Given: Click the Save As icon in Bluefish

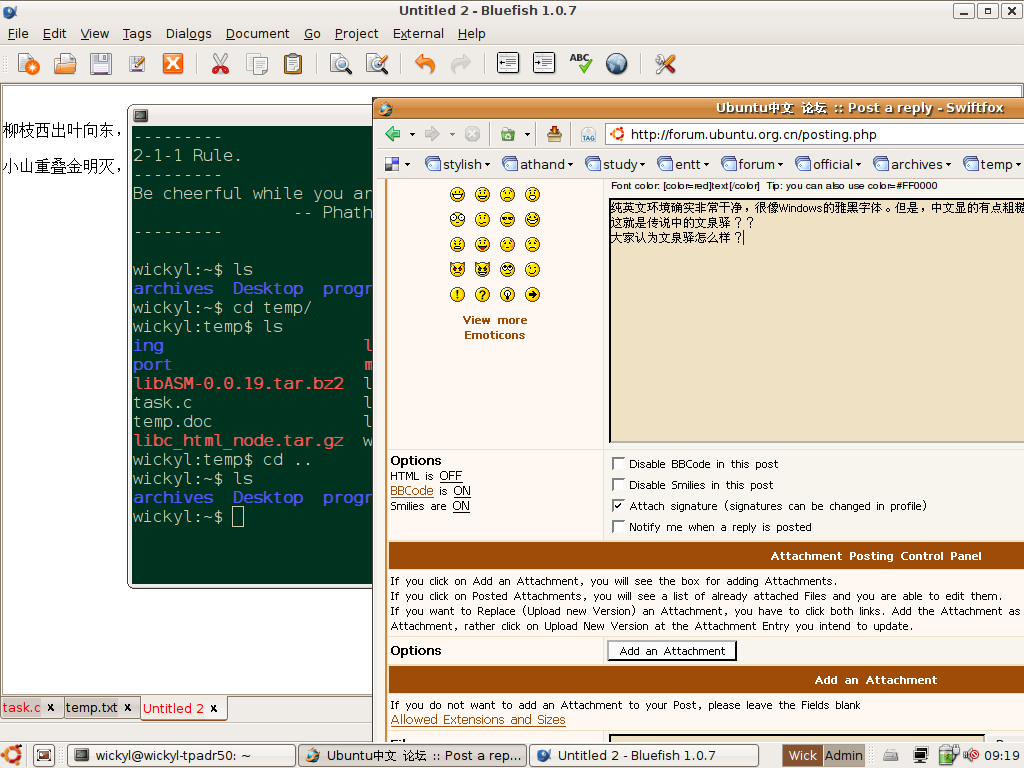Looking at the screenshot, I should (x=136, y=64).
